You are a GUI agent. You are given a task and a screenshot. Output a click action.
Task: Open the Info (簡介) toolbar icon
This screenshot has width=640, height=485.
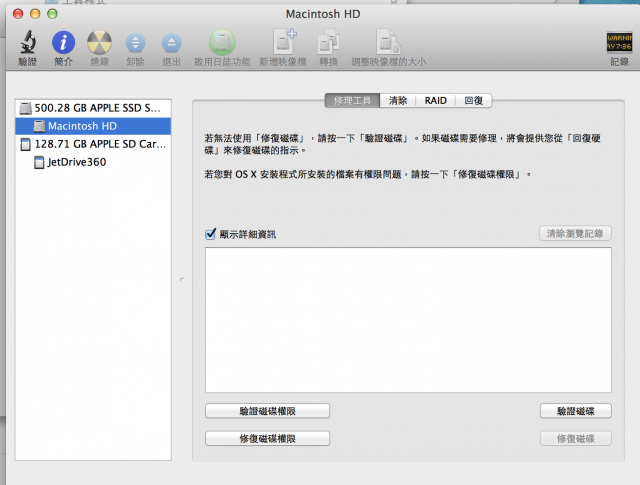pos(63,42)
